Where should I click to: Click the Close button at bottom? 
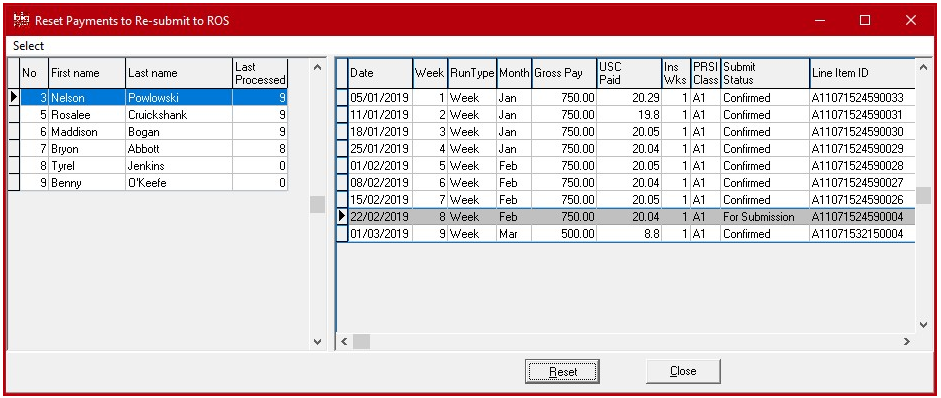683,372
